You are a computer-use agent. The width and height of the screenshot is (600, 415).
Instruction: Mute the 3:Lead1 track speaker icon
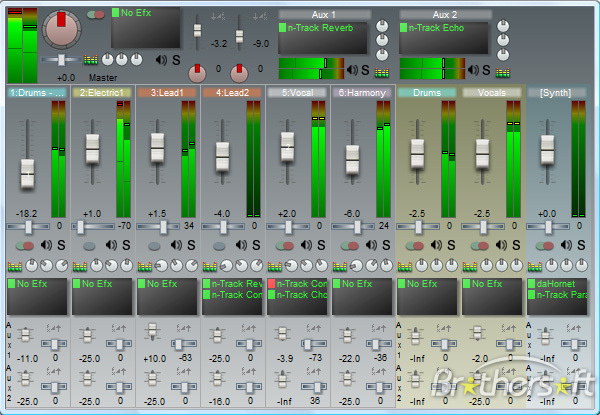click(176, 245)
